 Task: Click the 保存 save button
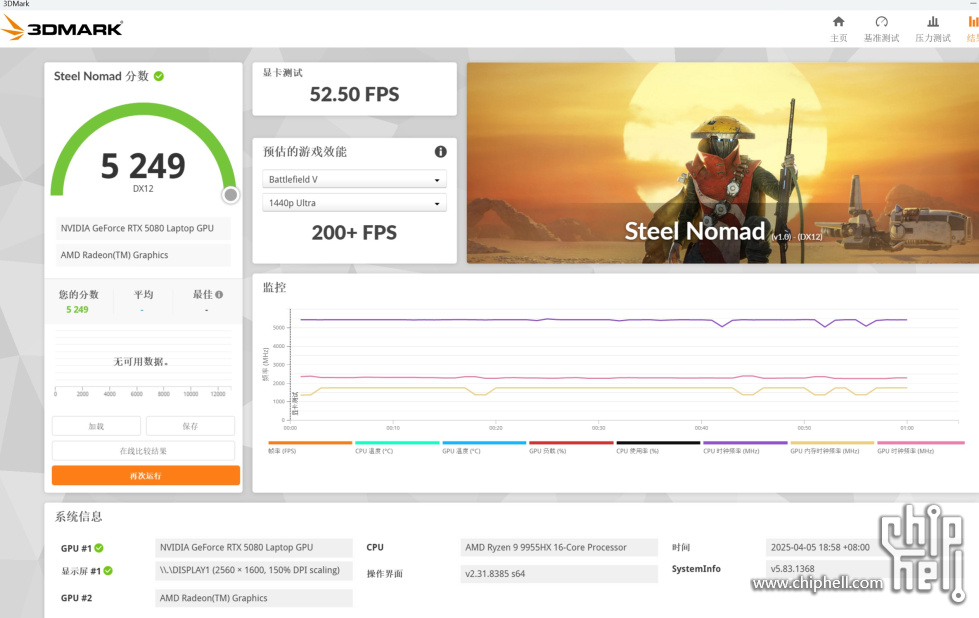point(190,426)
